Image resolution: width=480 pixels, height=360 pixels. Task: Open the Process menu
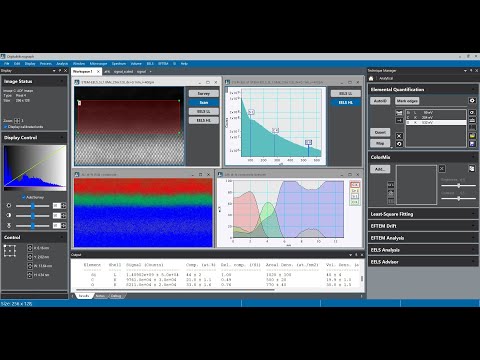pos(46,63)
